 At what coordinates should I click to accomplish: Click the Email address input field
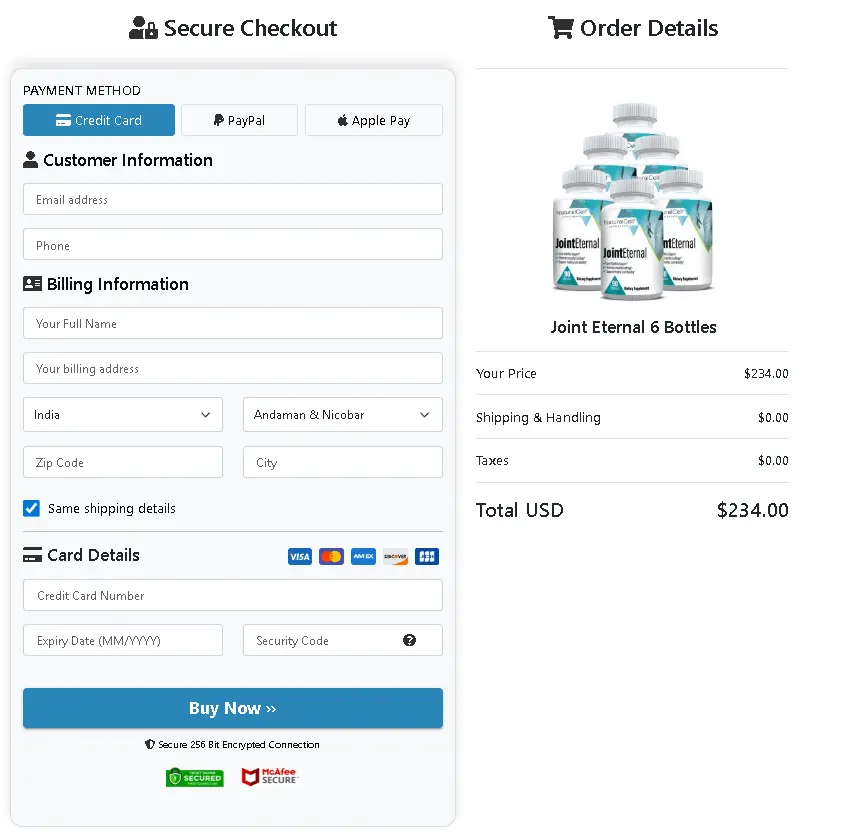[232, 199]
